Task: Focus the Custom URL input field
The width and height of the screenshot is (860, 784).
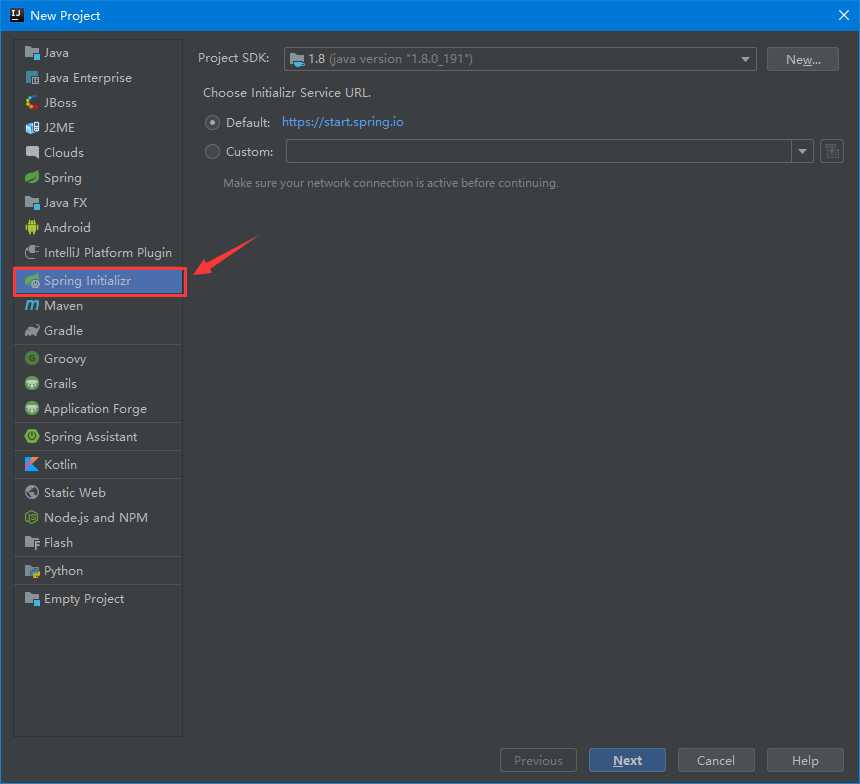Action: [x=539, y=151]
